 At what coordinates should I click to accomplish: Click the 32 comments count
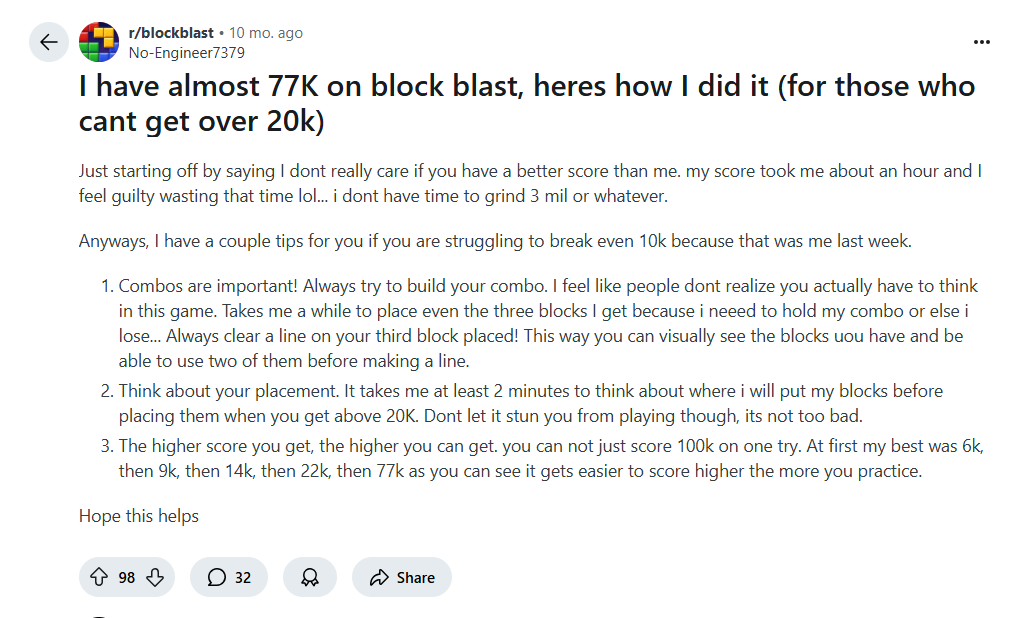tap(243, 577)
